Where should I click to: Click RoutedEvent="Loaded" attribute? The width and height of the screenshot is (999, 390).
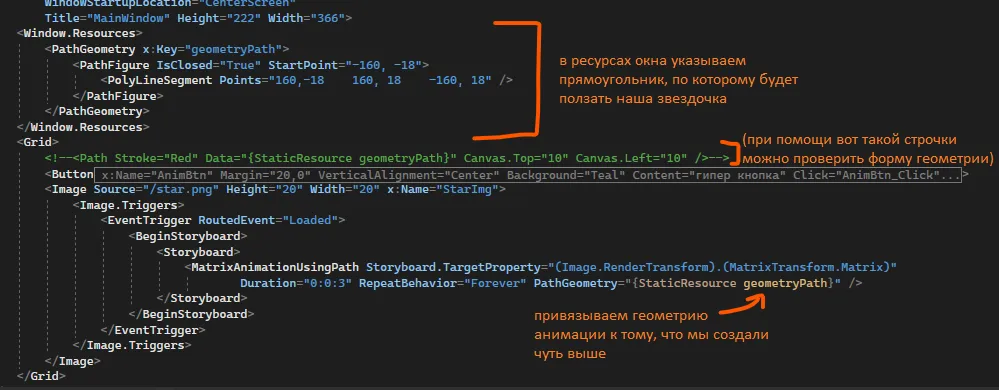pos(268,220)
